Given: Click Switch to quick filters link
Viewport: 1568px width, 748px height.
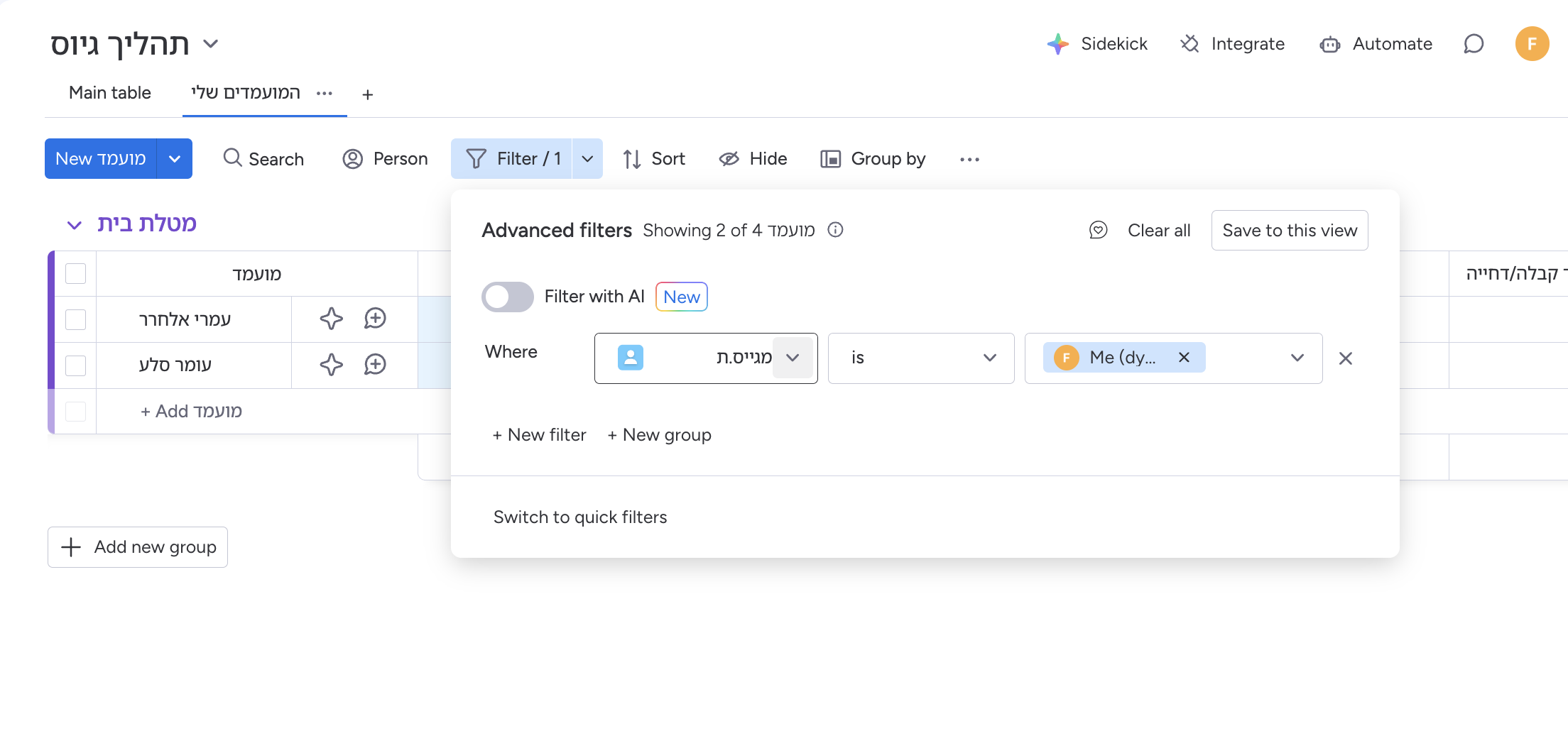Looking at the screenshot, I should (x=579, y=517).
